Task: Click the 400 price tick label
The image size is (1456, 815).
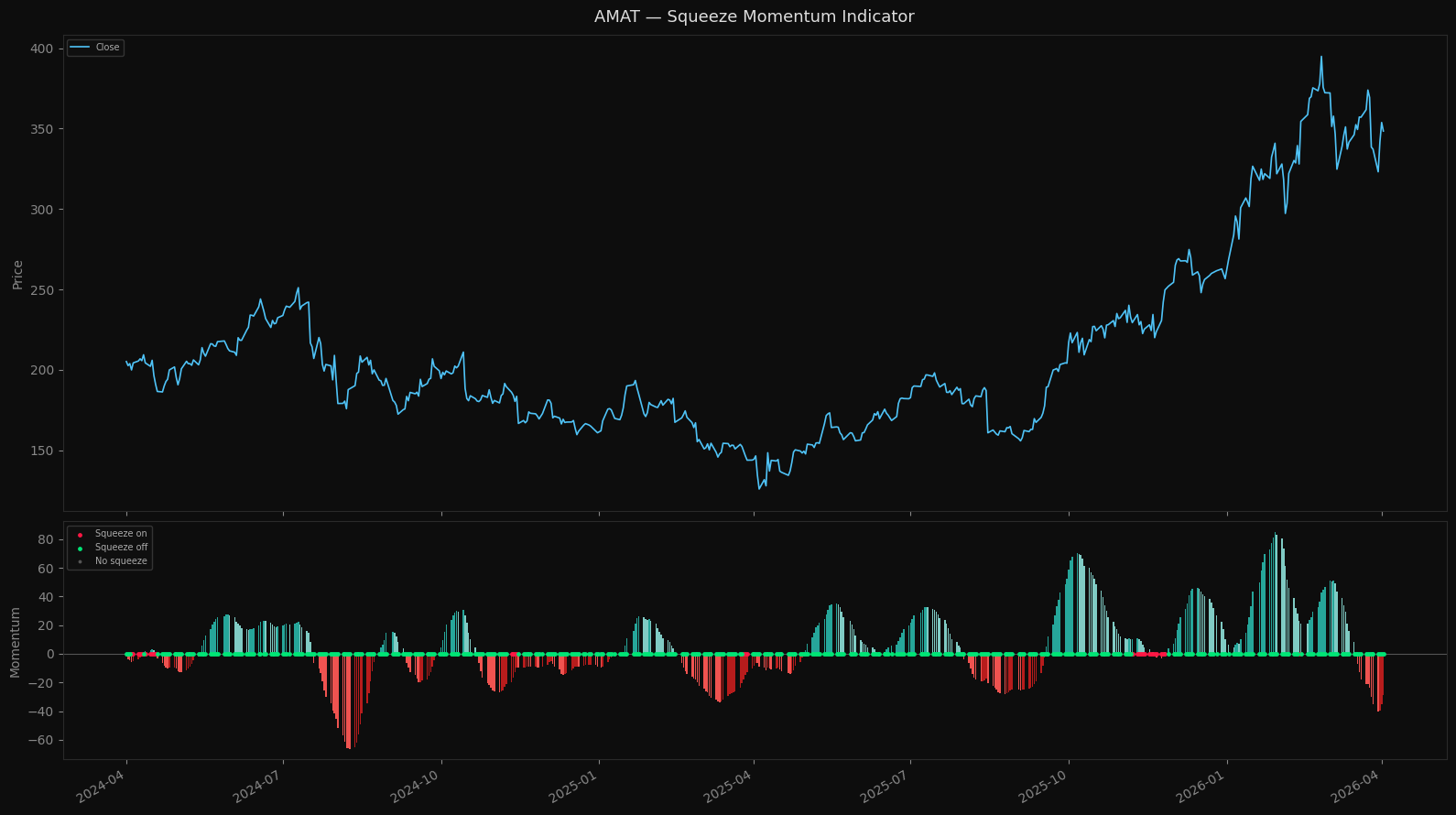Action: coord(42,49)
